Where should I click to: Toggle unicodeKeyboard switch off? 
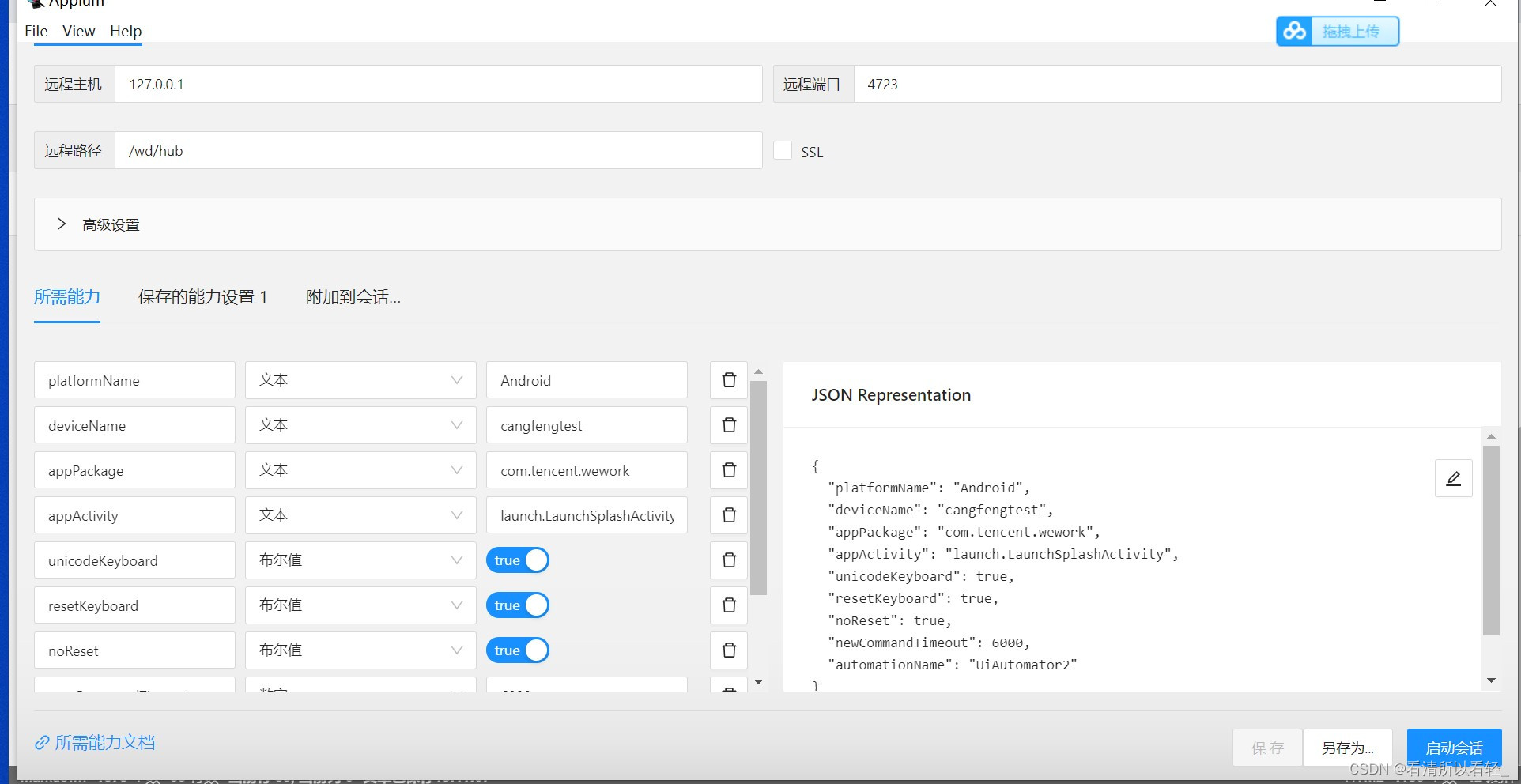tap(518, 560)
